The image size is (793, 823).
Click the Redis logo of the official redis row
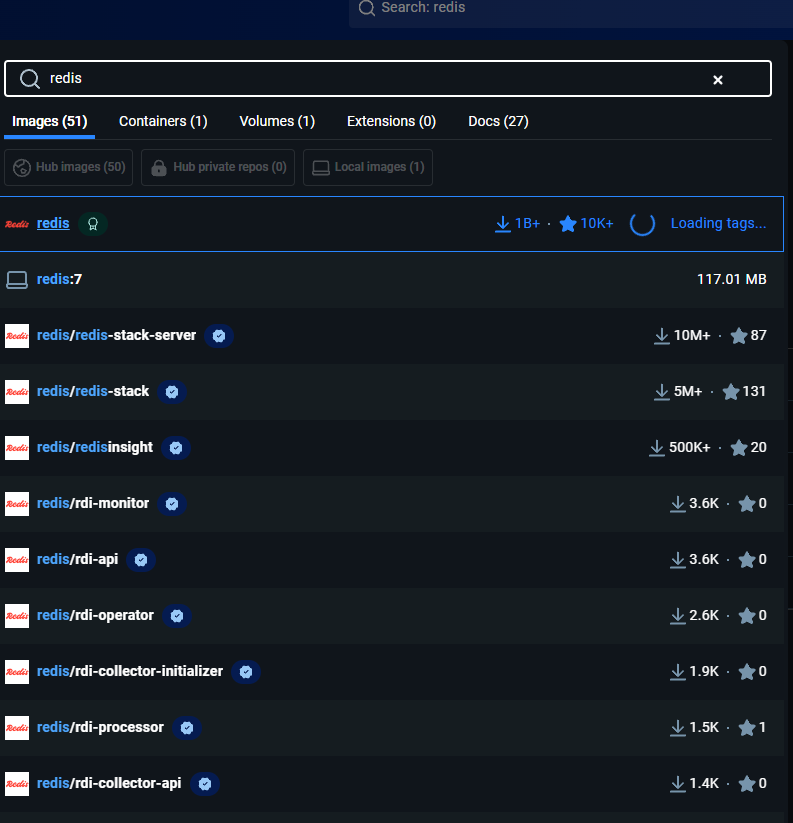[17, 224]
